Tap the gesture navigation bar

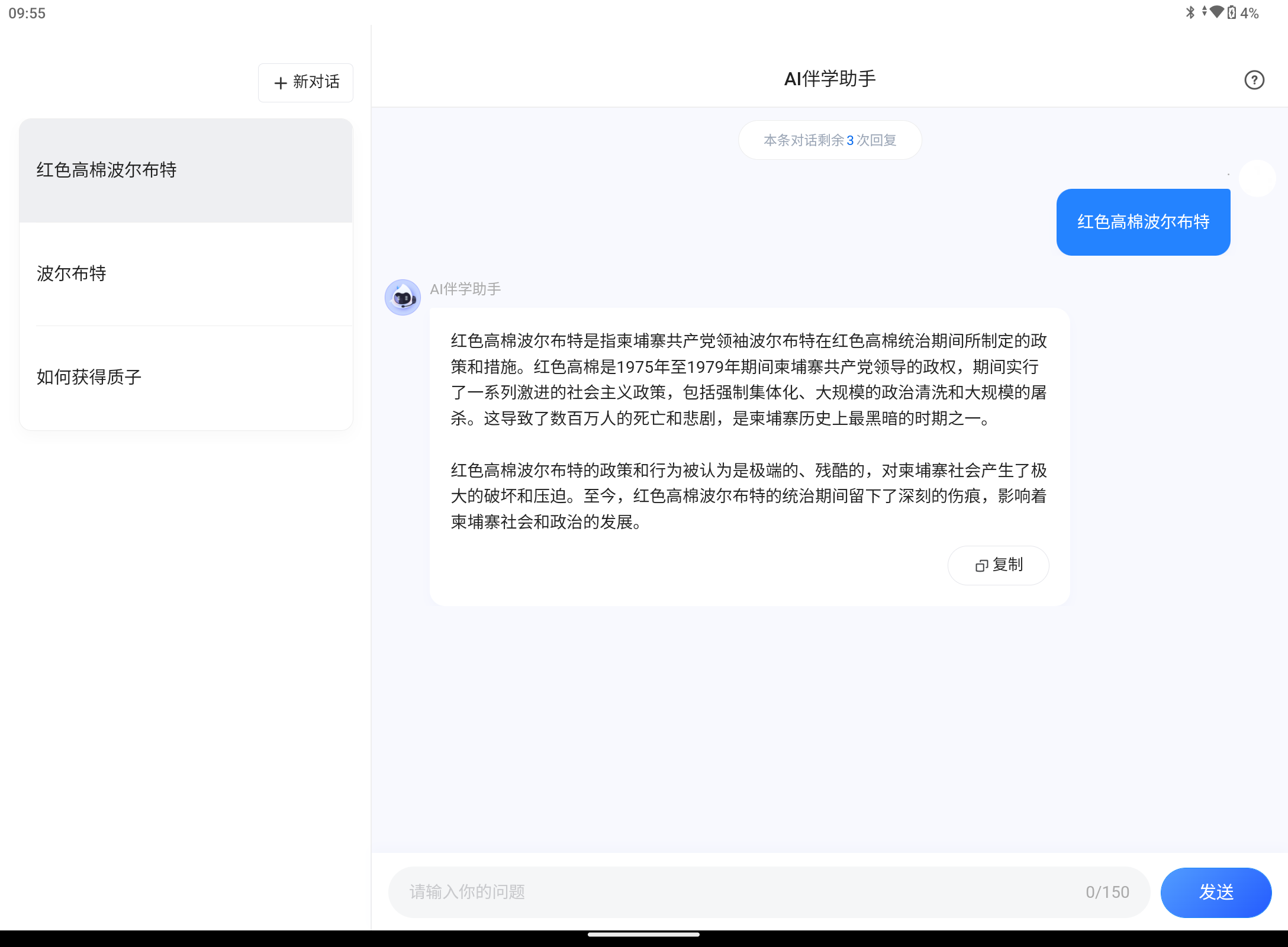pos(644,935)
